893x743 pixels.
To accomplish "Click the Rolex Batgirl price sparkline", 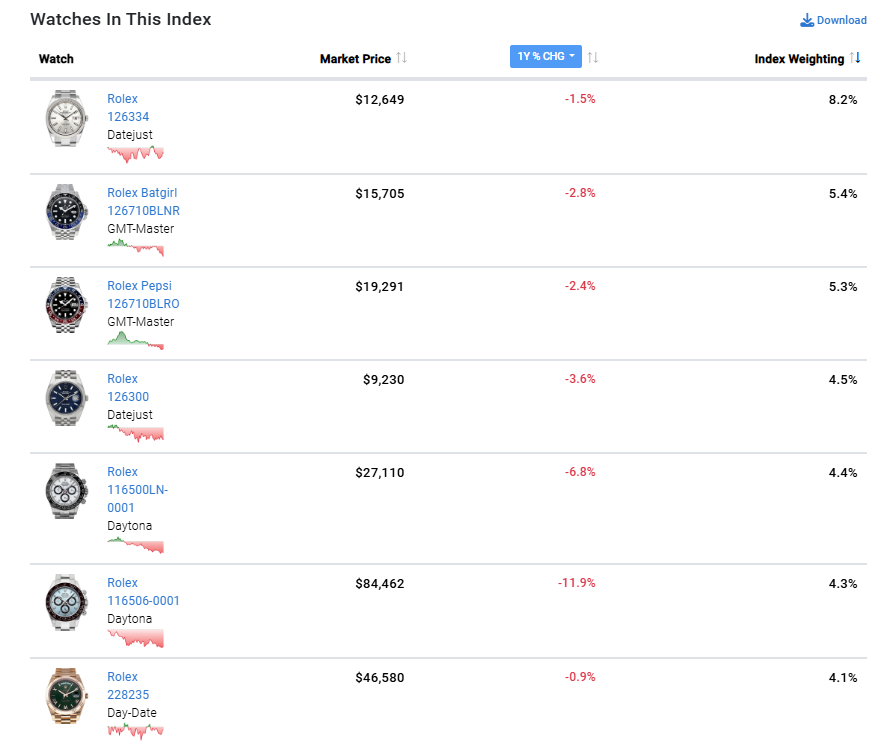I will [x=135, y=246].
